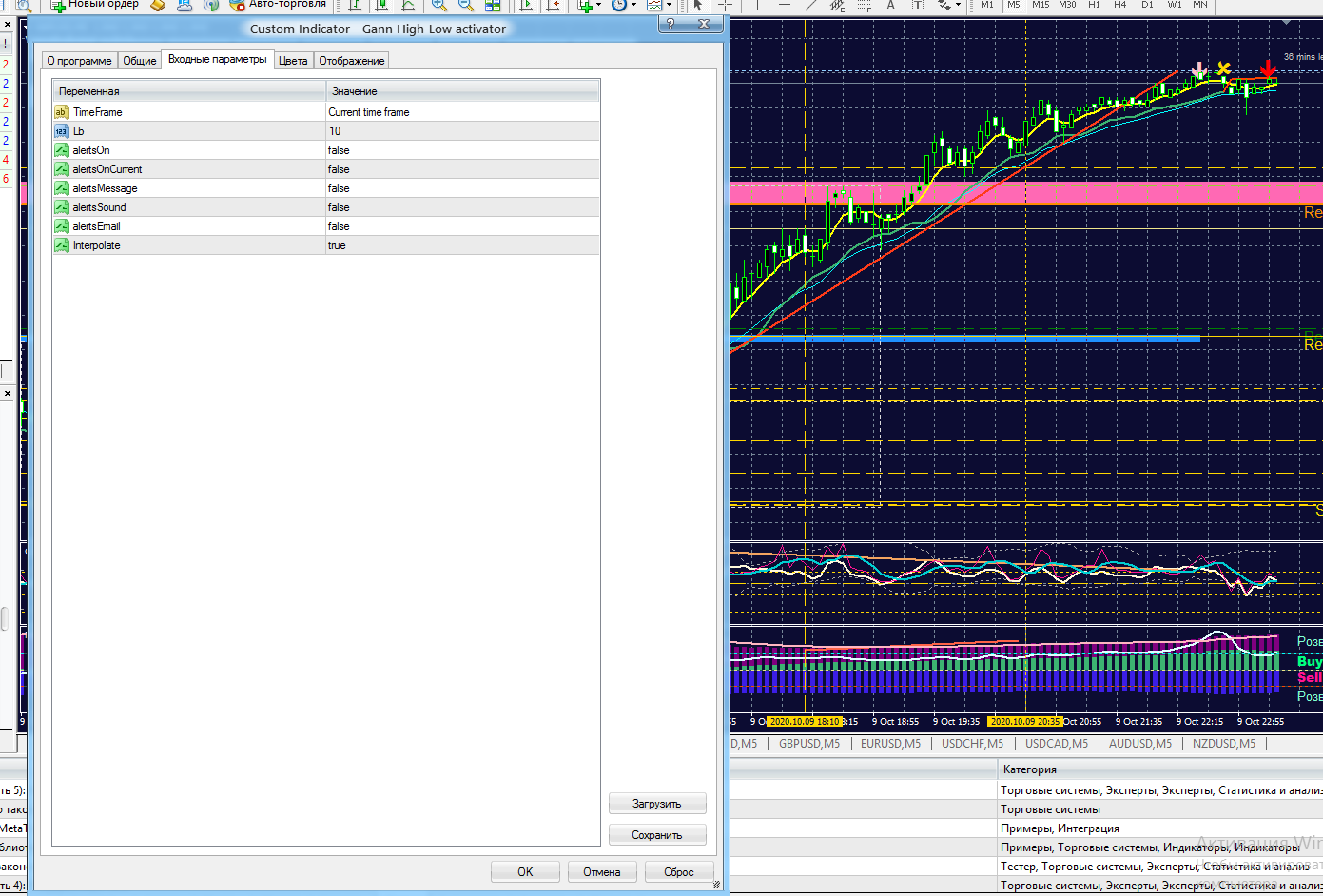Click the Загрузить button
The width and height of the screenshot is (1323, 896).
click(x=657, y=804)
